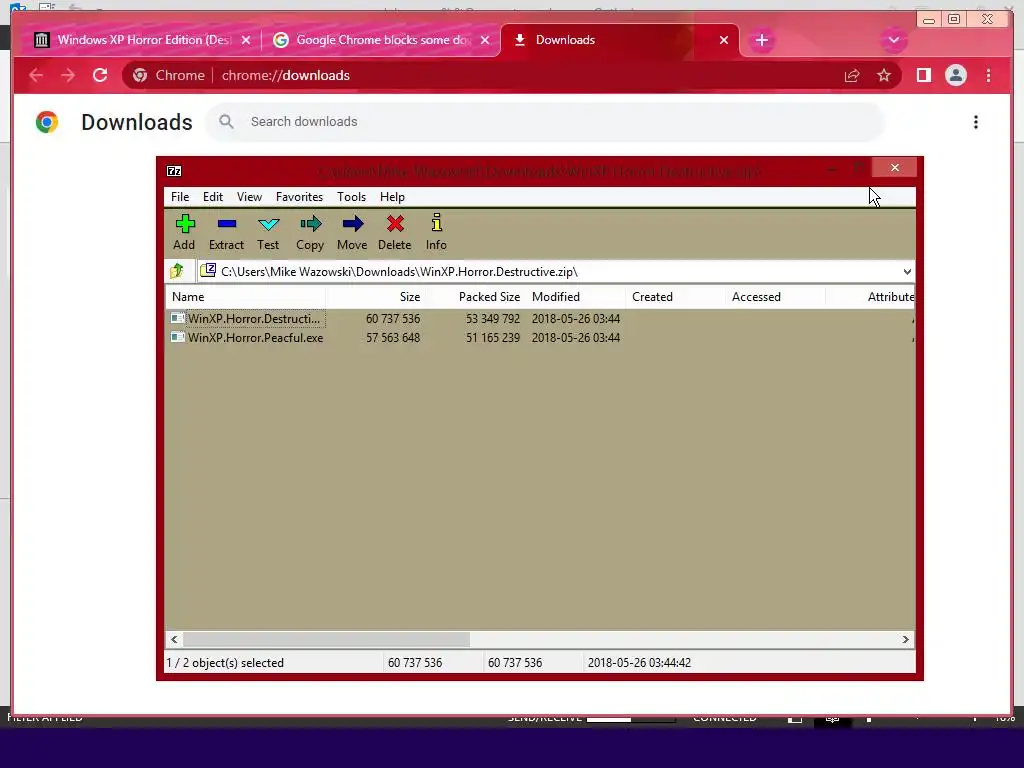Click the horizontal scrollbar thumb
Image resolution: width=1024 pixels, height=768 pixels.
pos(326,639)
